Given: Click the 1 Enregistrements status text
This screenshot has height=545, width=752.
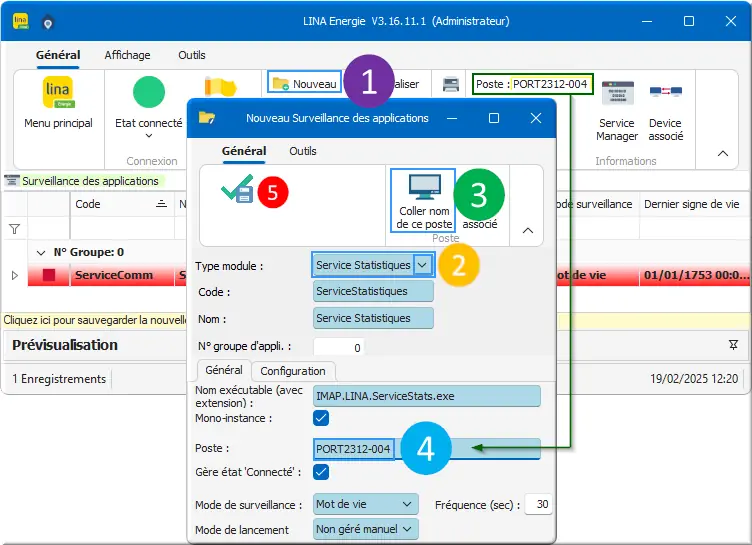Looking at the screenshot, I should tap(59, 379).
